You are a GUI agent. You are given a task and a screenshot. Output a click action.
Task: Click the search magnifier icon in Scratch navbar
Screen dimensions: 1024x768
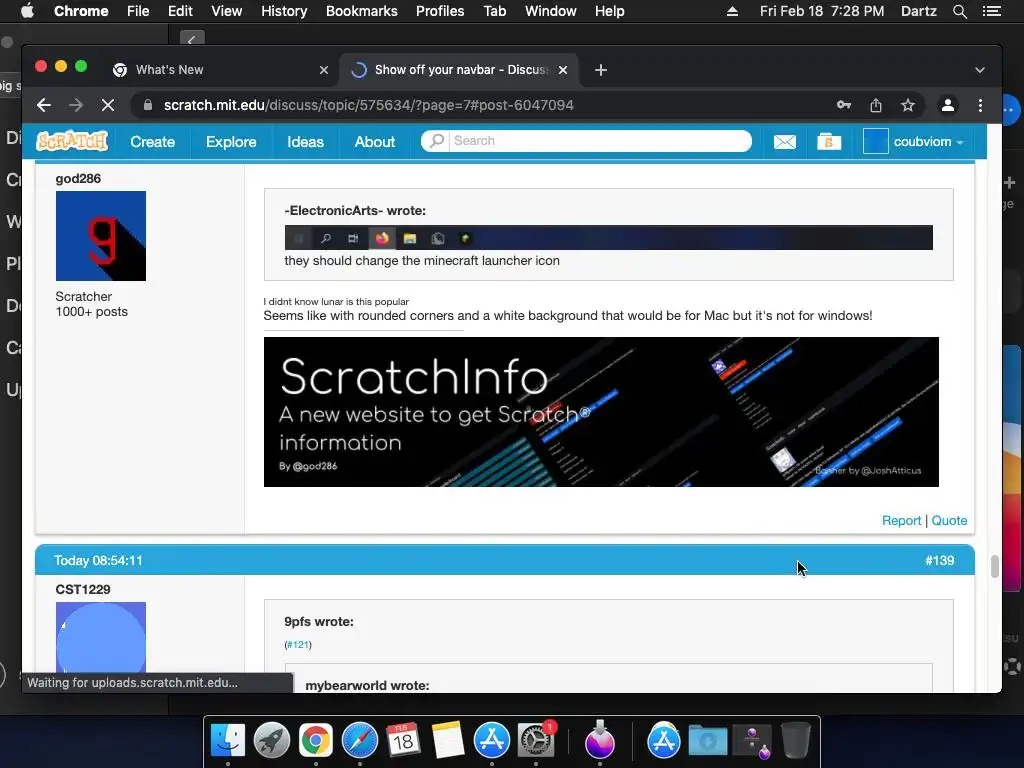click(437, 140)
